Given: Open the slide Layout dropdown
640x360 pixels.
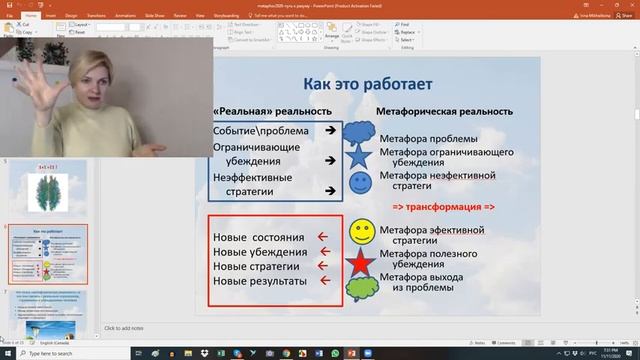Looking at the screenshot, I should [x=80, y=24].
